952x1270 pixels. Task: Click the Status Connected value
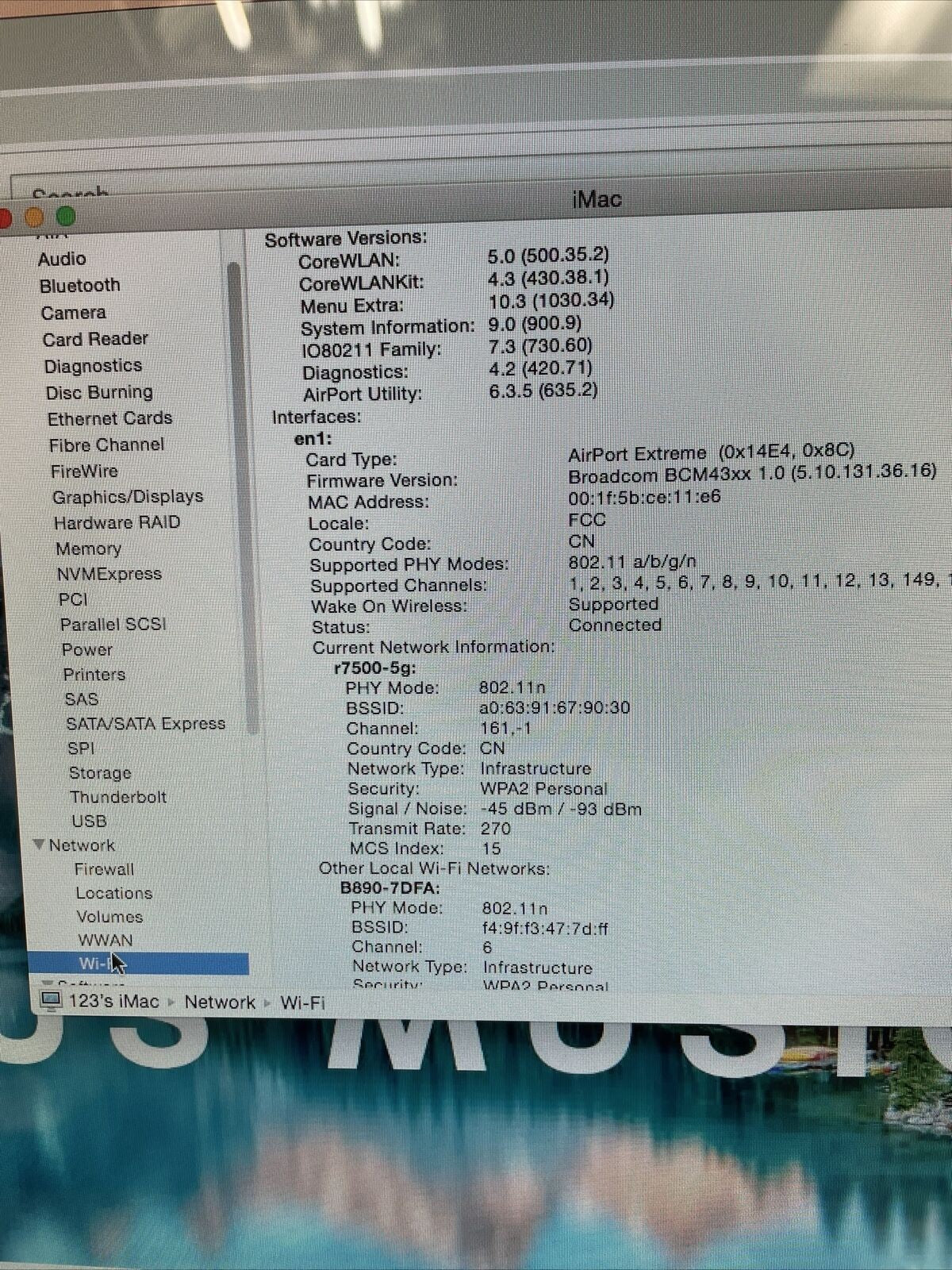pyautogui.click(x=615, y=625)
